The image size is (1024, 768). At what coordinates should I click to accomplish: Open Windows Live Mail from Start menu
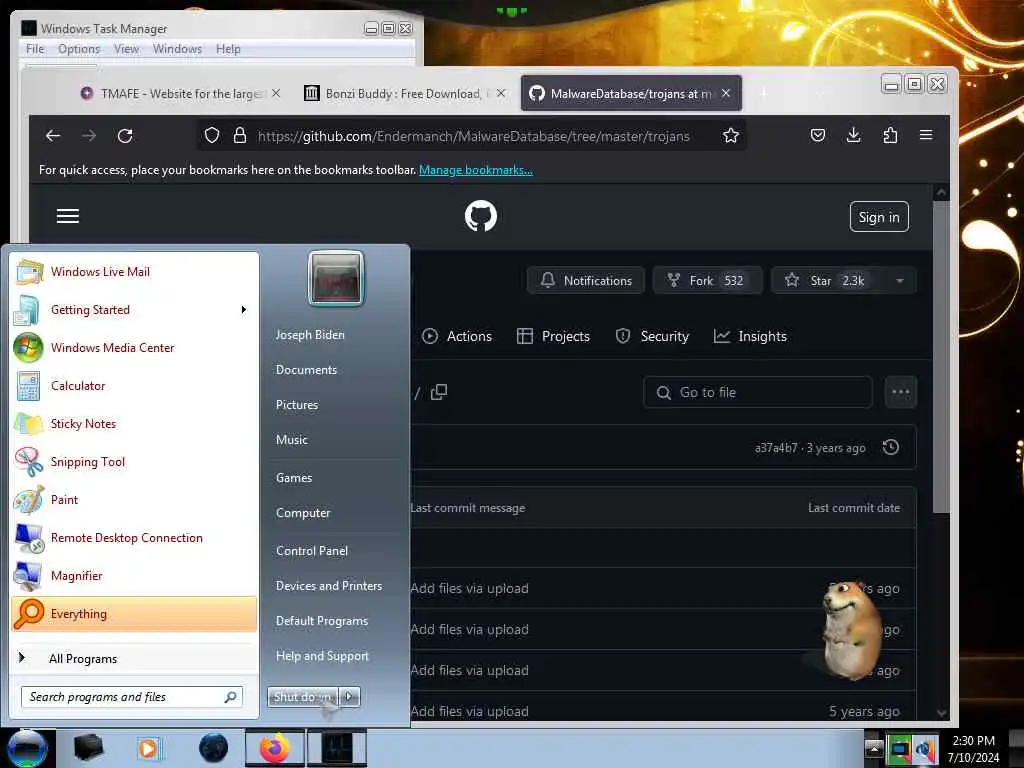134,272
